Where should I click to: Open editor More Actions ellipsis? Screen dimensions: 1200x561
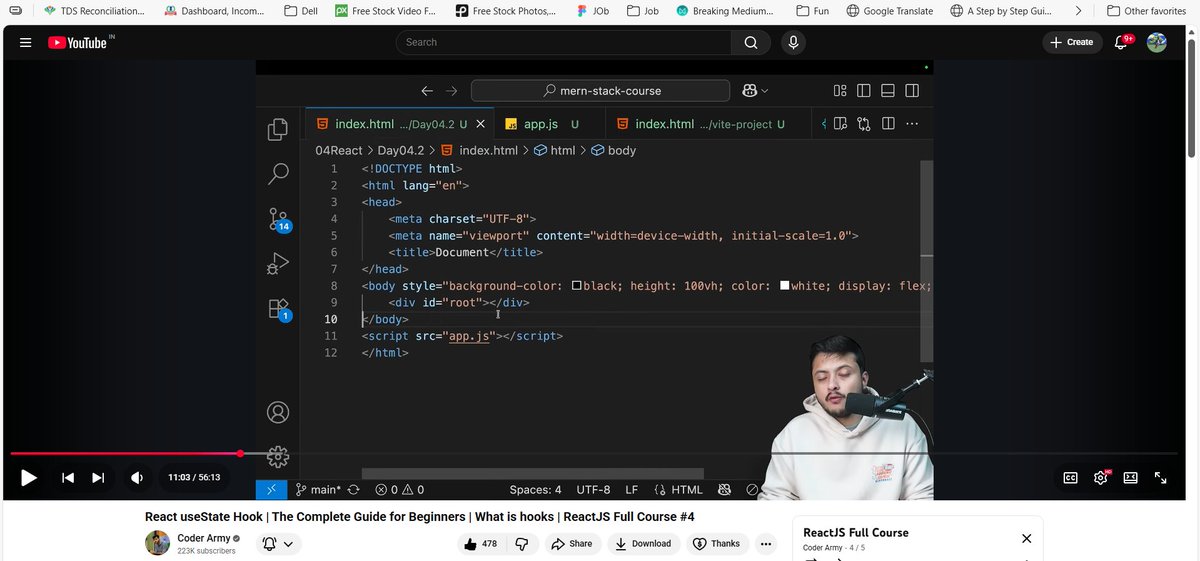click(x=911, y=124)
